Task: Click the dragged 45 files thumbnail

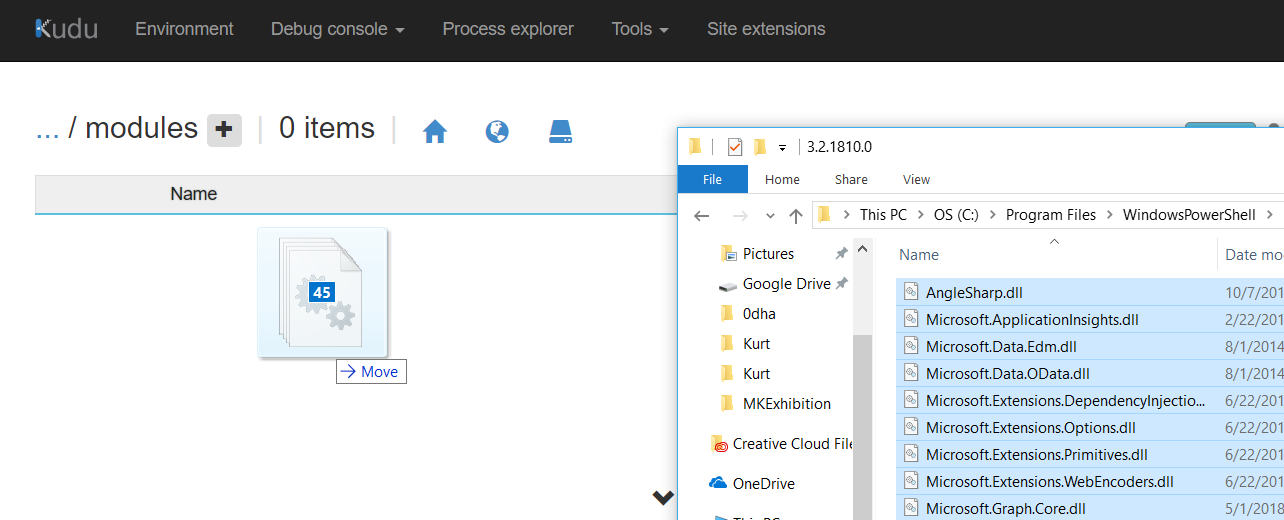Action: tap(322, 292)
